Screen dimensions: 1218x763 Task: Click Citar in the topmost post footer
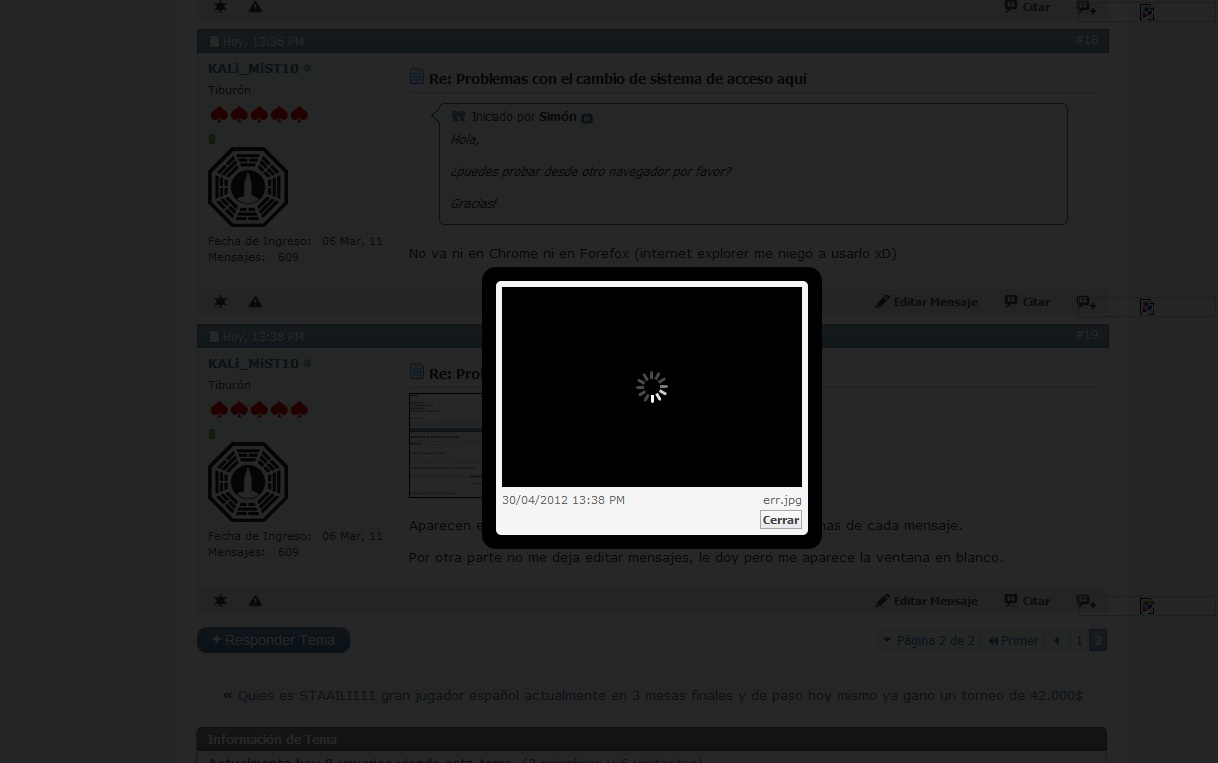pyautogui.click(x=1028, y=7)
